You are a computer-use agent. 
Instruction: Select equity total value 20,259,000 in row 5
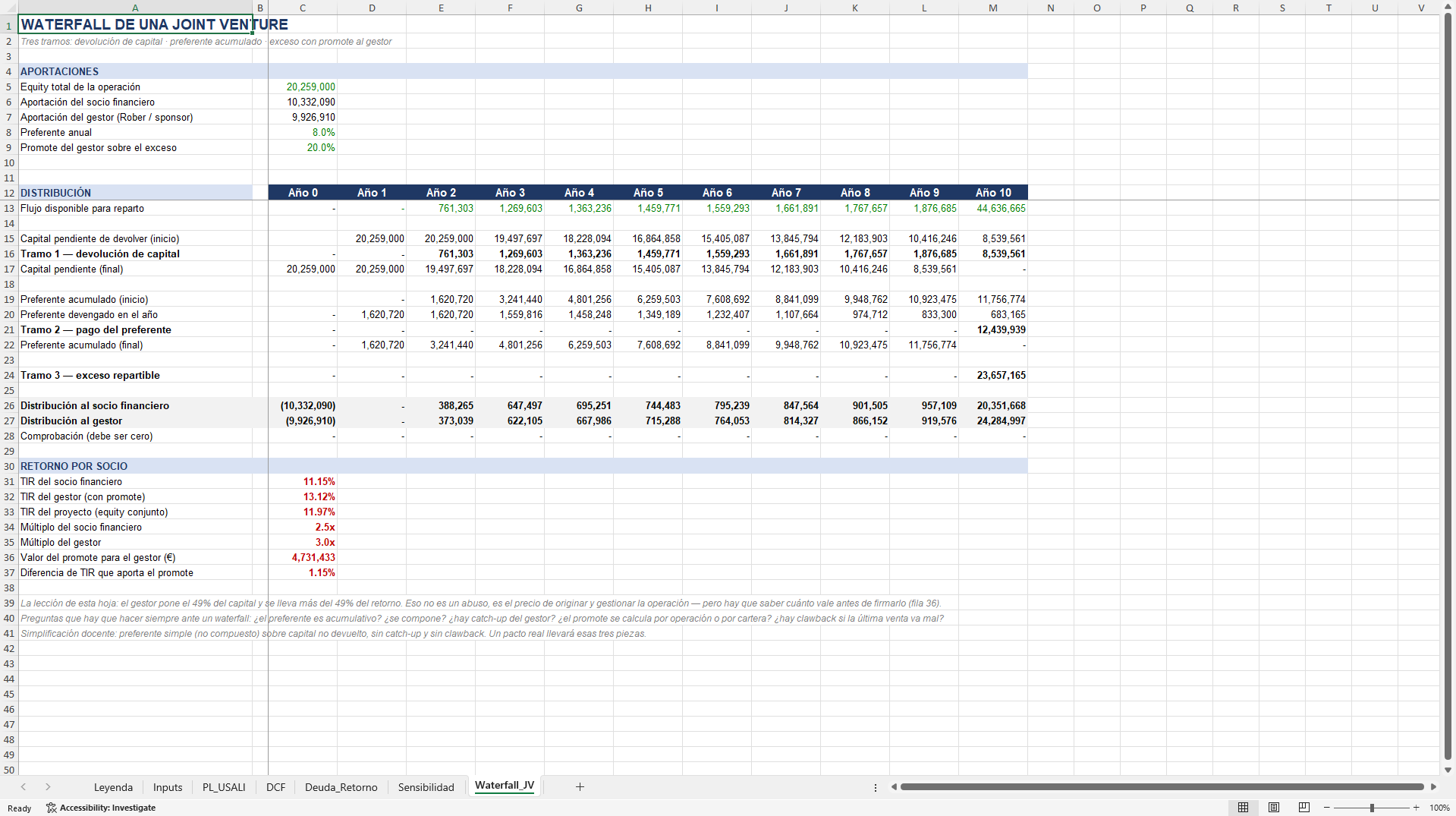click(303, 87)
